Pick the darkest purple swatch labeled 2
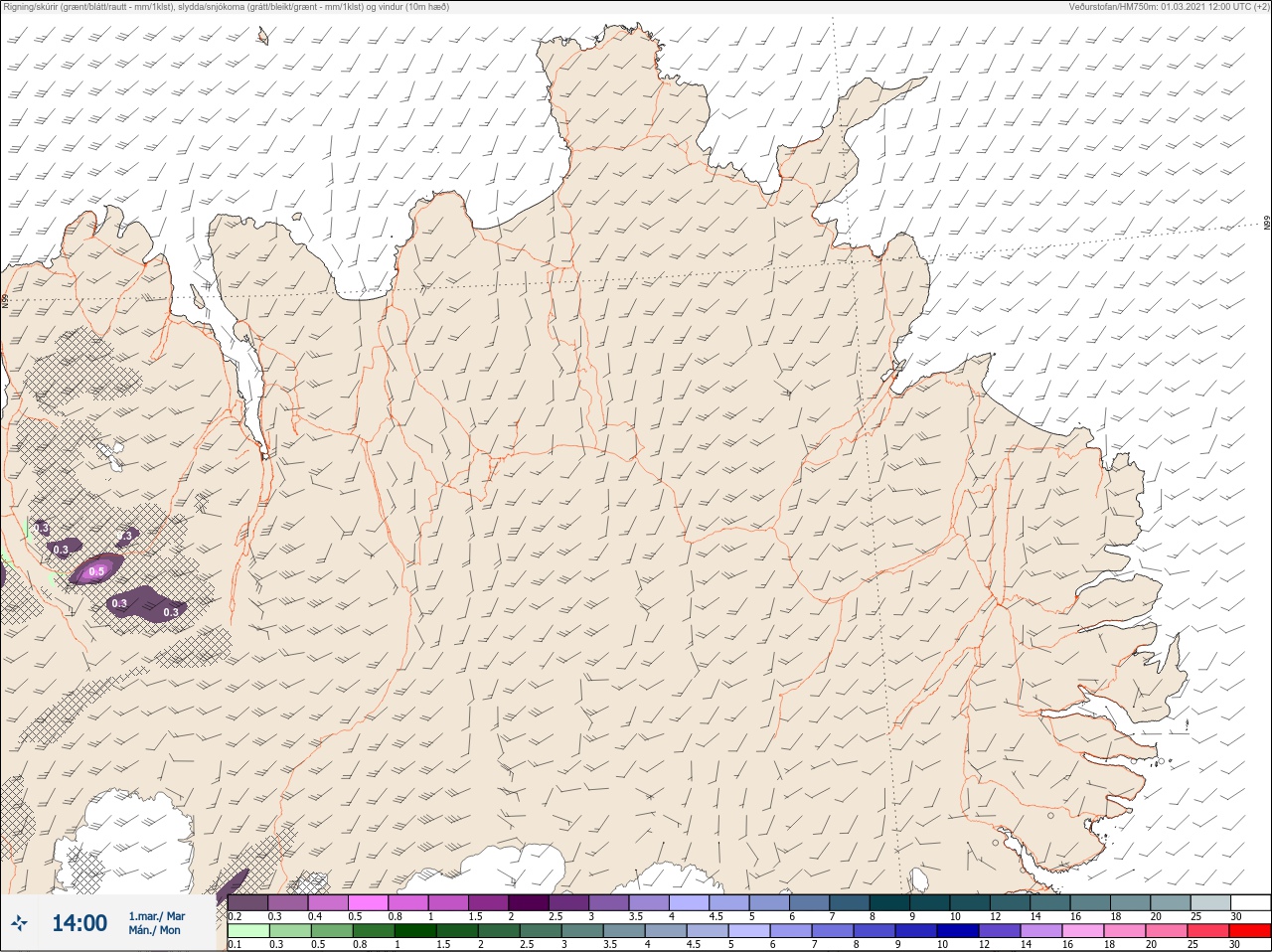Viewport: 1272px width, 952px height. 530,902
